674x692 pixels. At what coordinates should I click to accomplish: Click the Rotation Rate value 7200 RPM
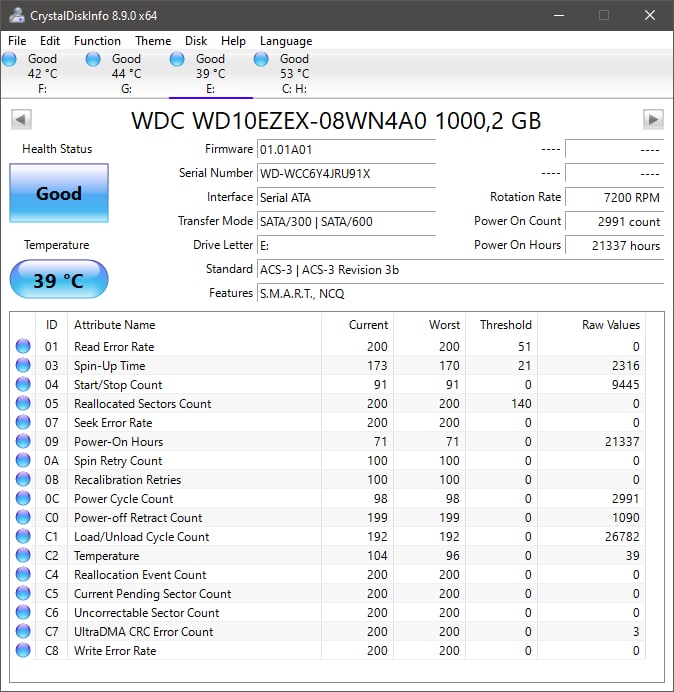coord(614,197)
